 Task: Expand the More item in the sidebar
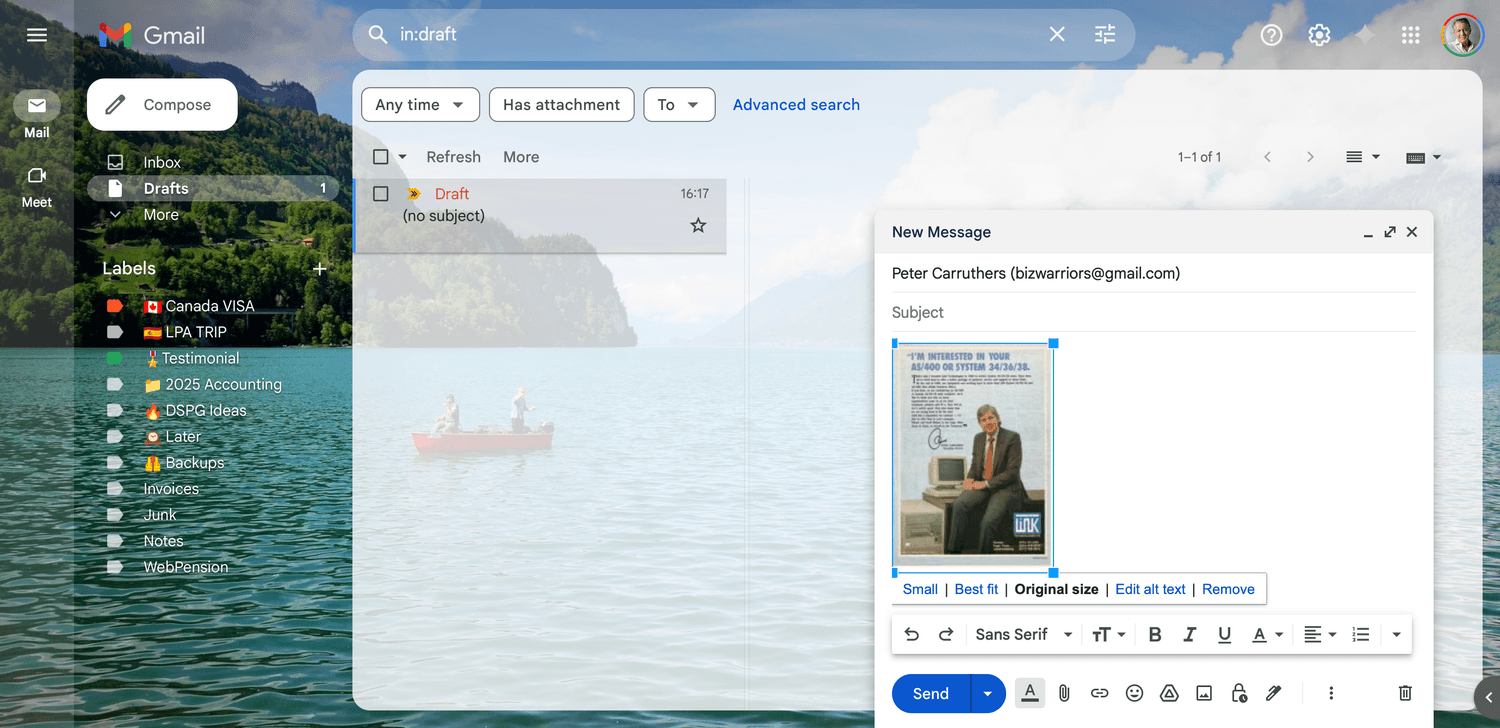[161, 215]
